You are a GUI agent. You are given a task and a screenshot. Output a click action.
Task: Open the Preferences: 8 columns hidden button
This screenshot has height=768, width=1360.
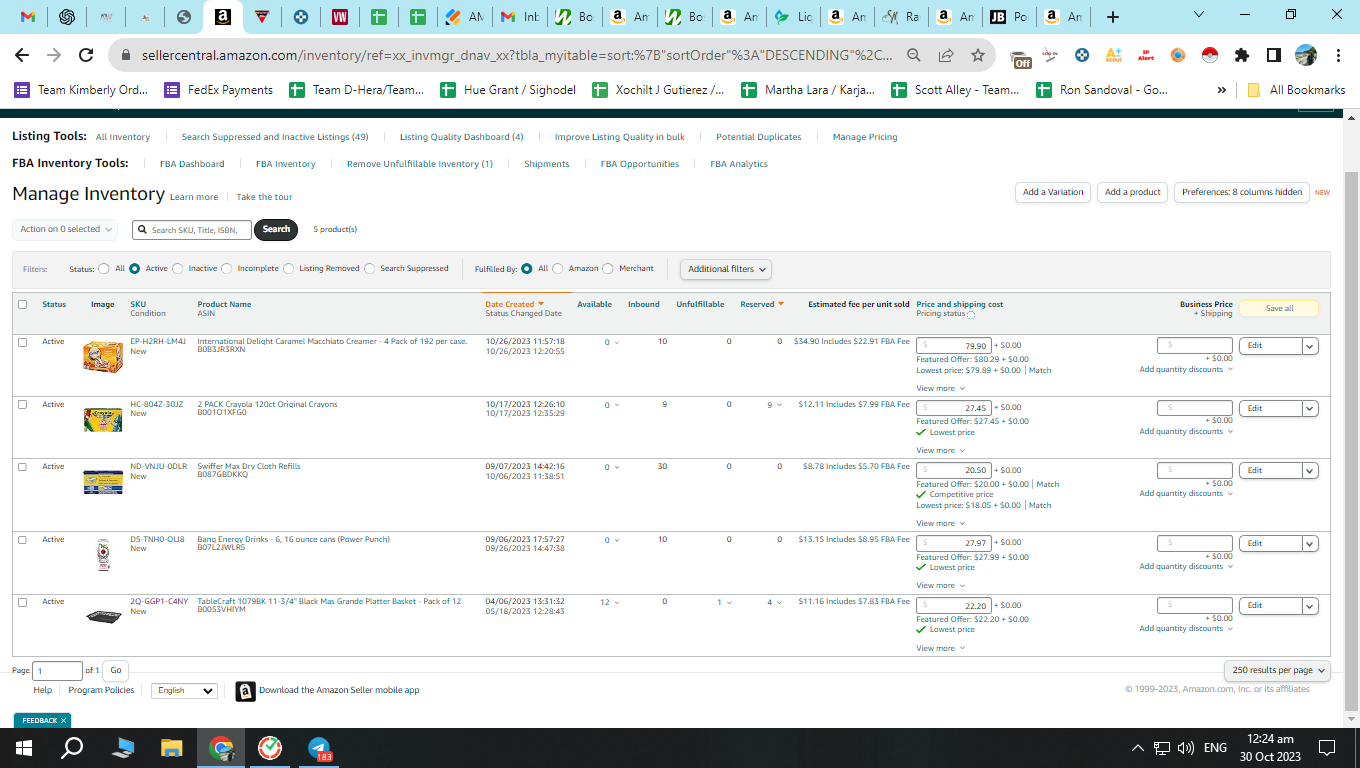1241,192
